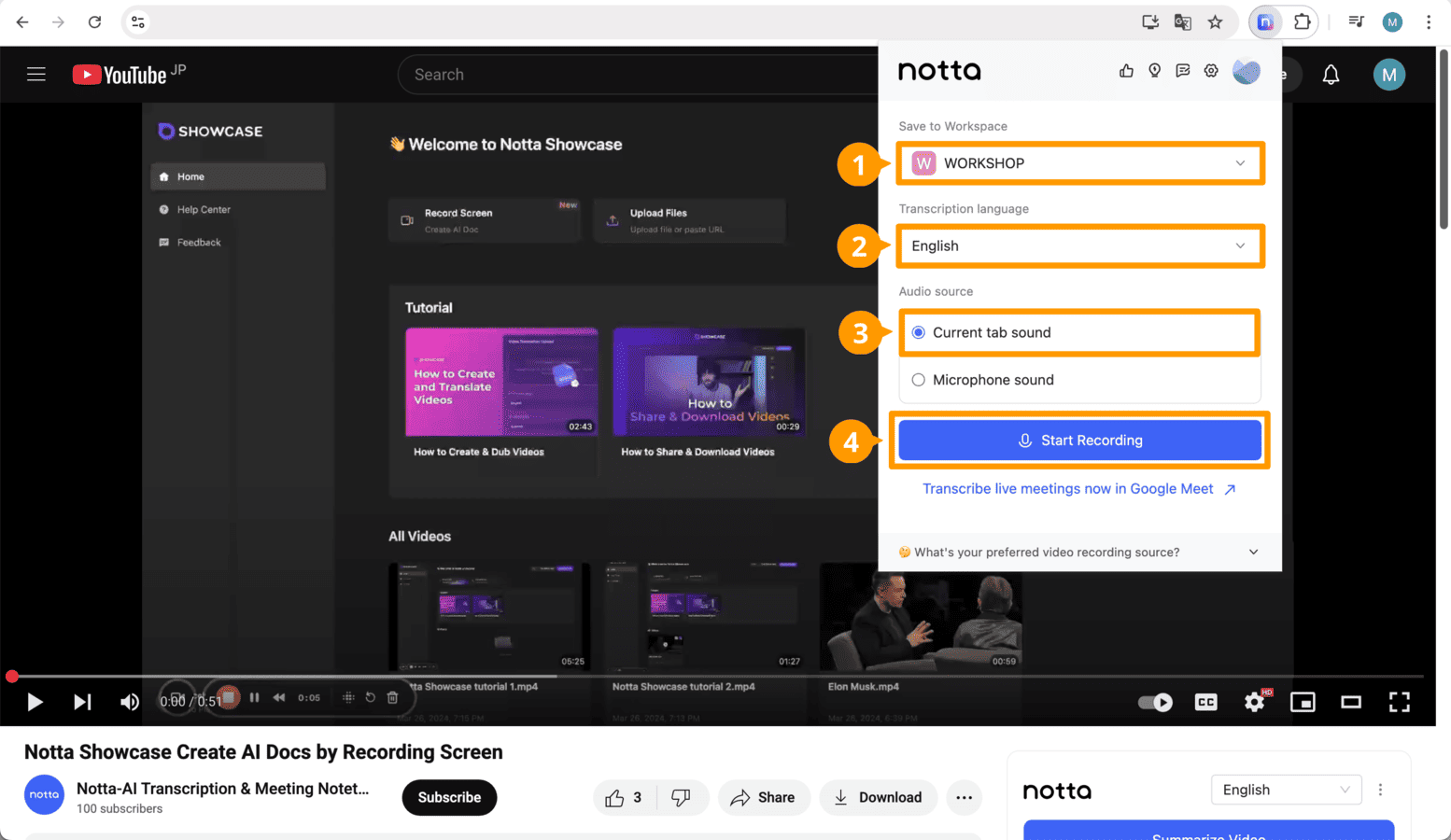Dislike the video
Image resolution: width=1451 pixels, height=840 pixels.
[682, 797]
